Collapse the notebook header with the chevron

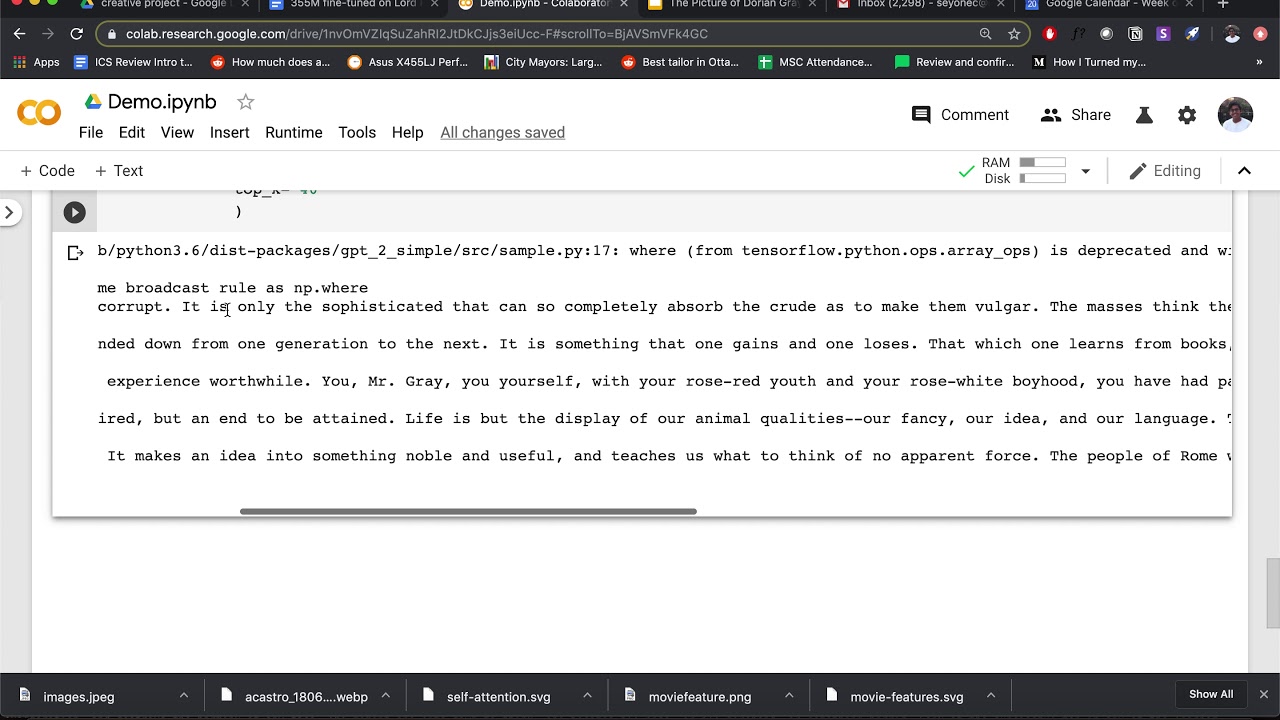tap(1244, 171)
